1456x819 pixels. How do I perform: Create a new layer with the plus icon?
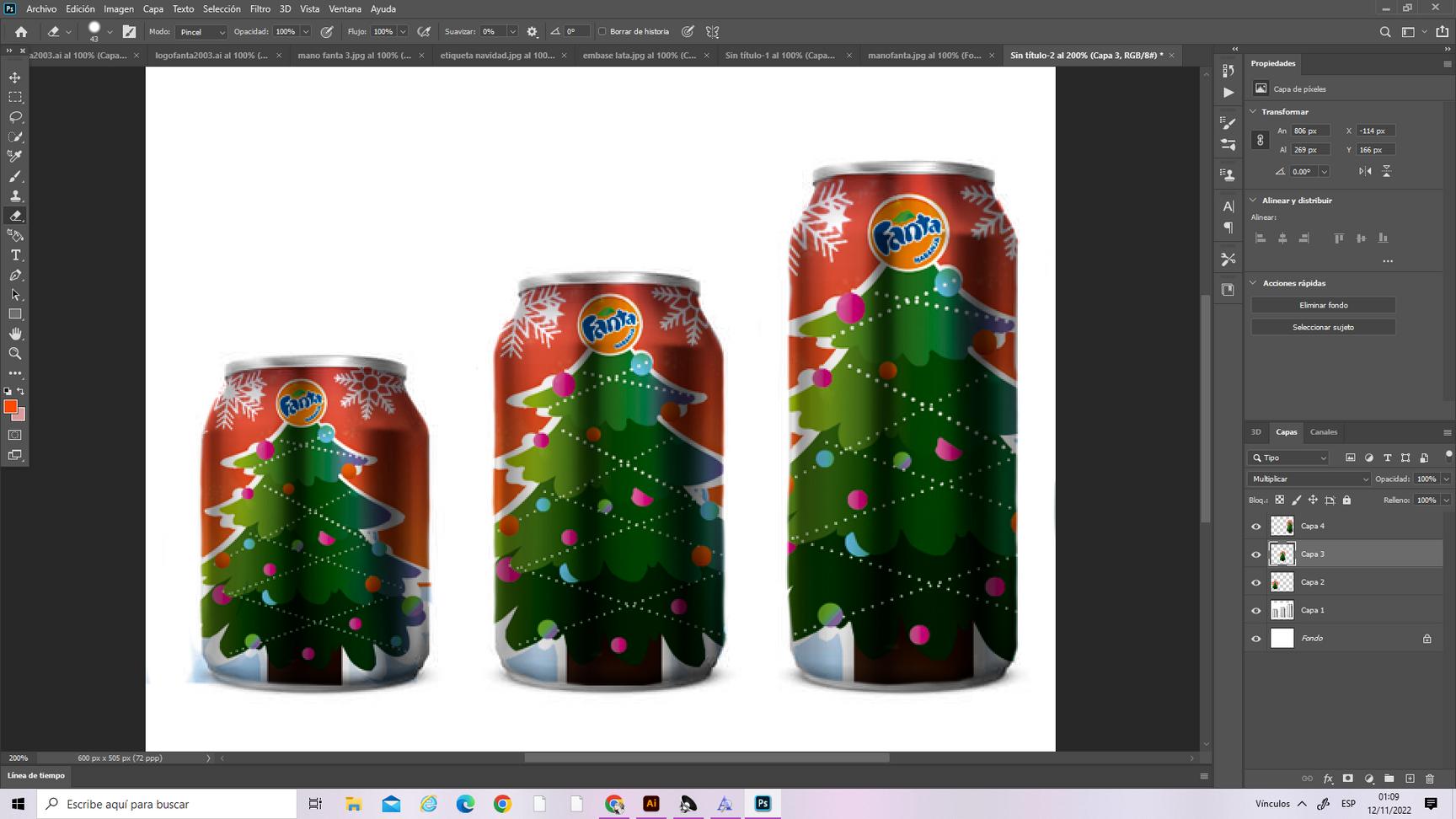[x=1410, y=779]
